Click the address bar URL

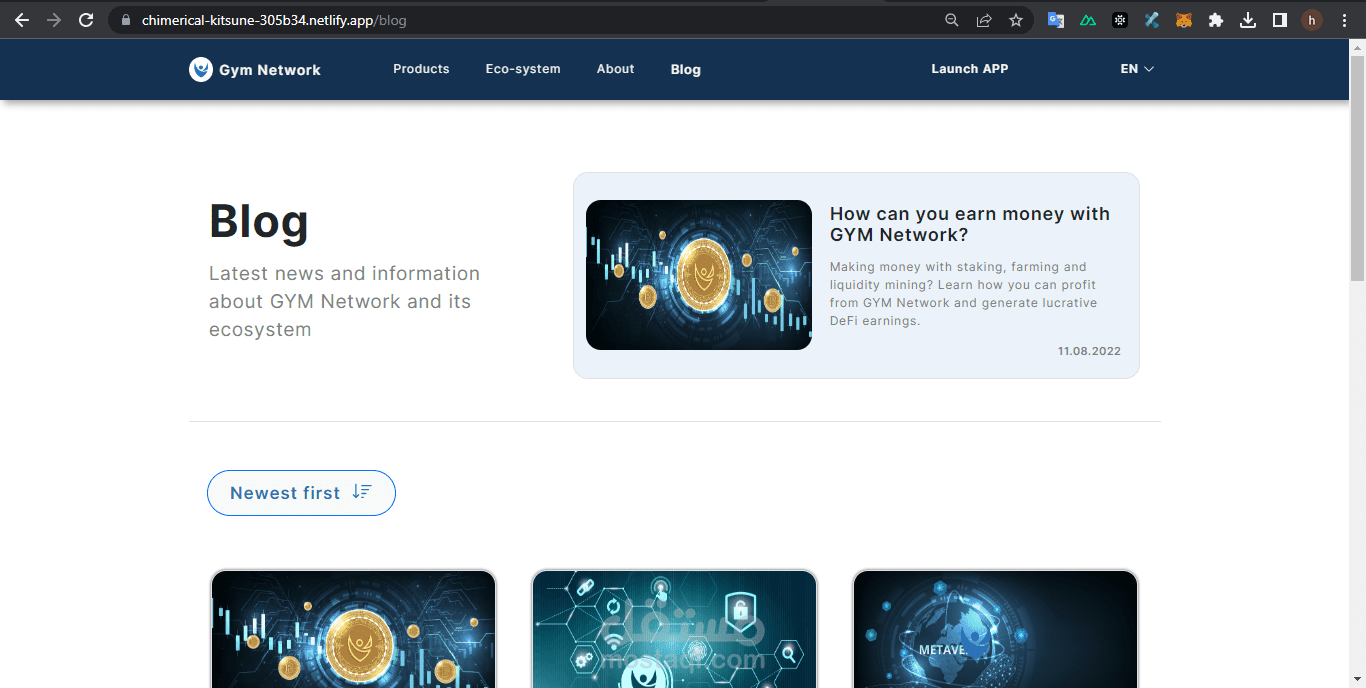coord(274,20)
